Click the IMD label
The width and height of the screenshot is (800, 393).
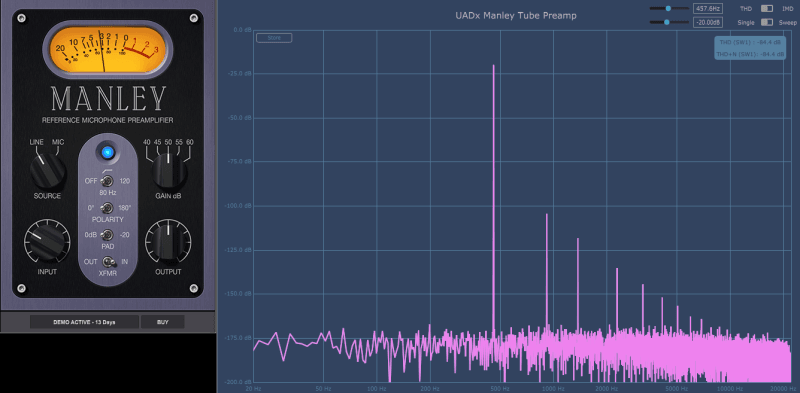787,9
